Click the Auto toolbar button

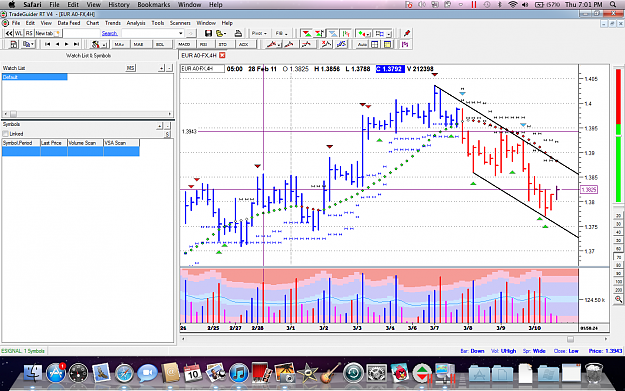[362, 44]
